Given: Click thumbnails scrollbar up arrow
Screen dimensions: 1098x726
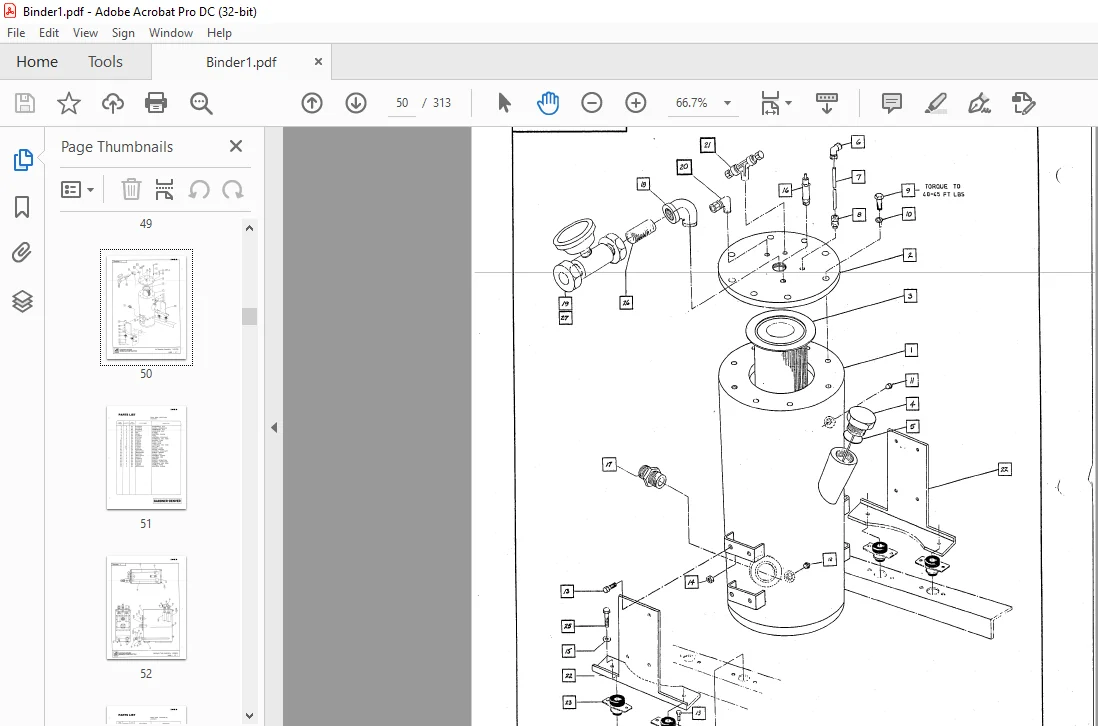Looking at the screenshot, I should tap(249, 228).
